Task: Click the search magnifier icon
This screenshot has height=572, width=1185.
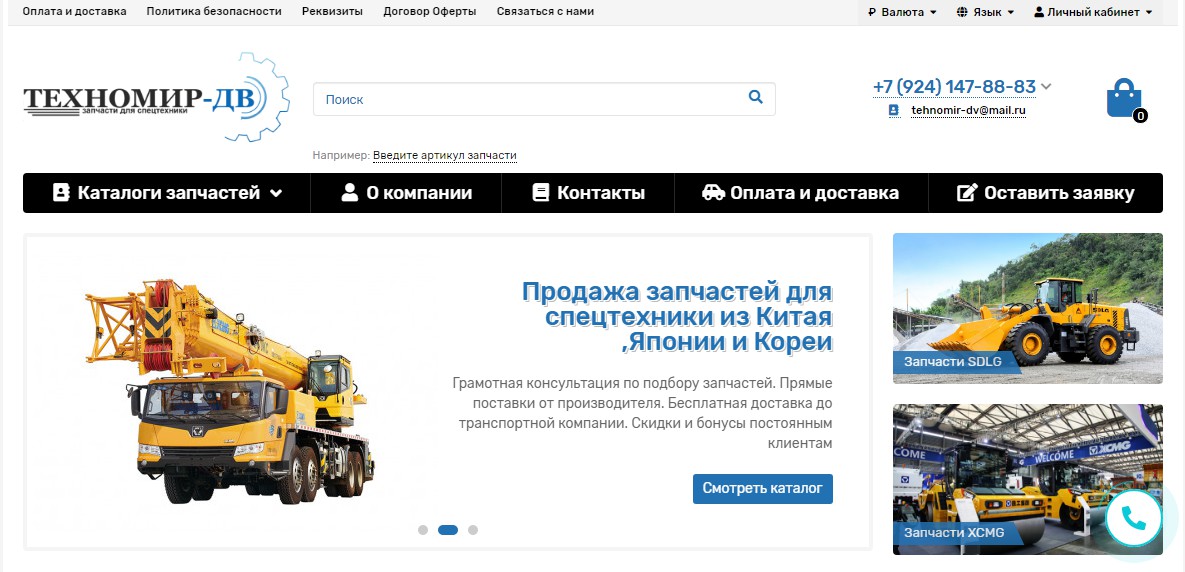Action: (x=755, y=97)
